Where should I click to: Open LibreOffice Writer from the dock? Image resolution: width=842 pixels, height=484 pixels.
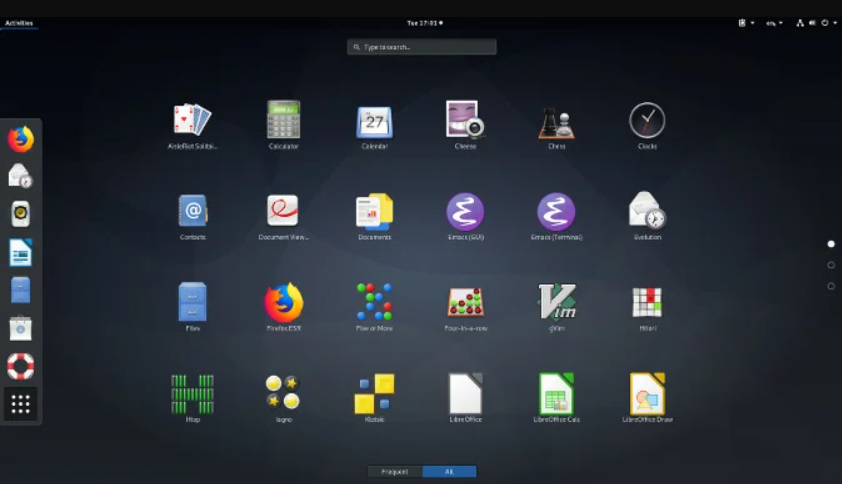pyautogui.click(x=20, y=252)
